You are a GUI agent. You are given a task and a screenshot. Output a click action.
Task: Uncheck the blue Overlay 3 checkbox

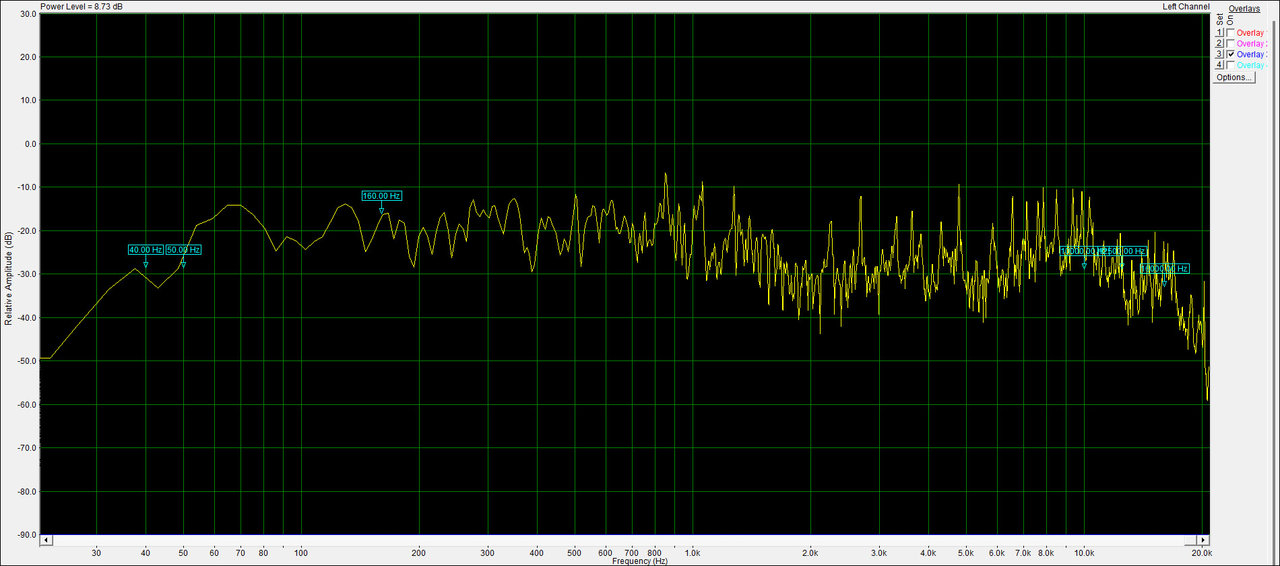click(x=1230, y=54)
